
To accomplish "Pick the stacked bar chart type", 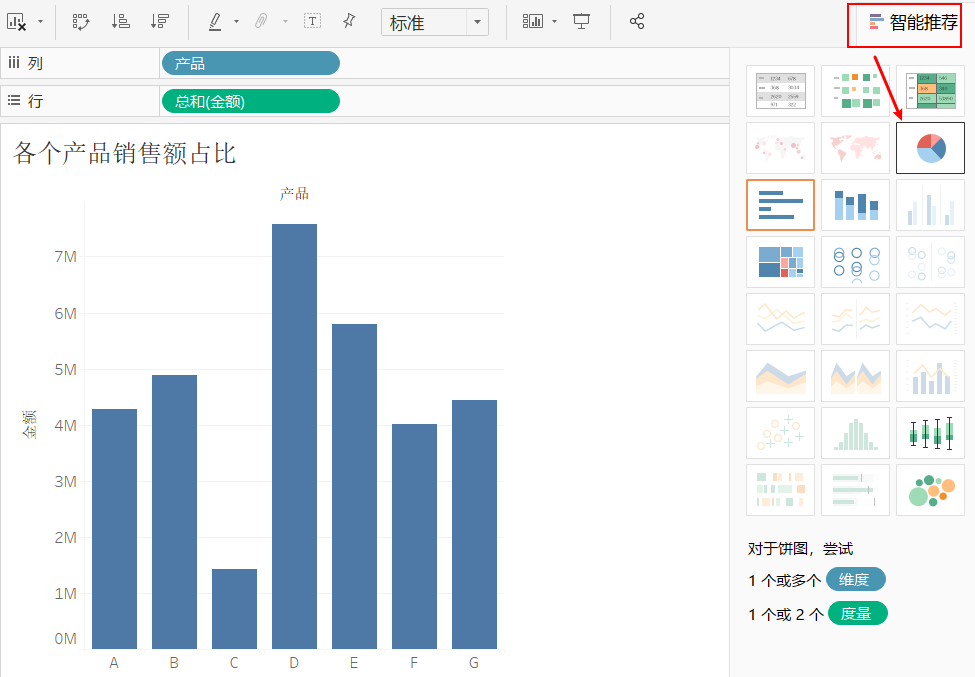I will pos(855,205).
